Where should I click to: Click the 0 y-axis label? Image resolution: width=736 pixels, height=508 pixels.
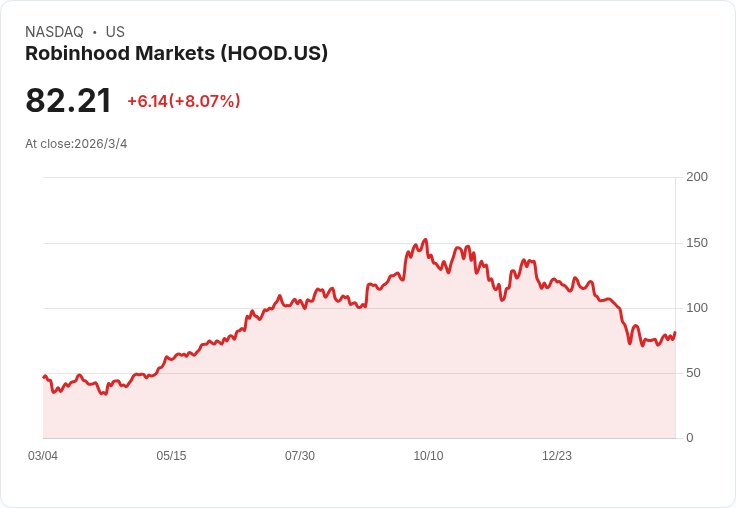[x=689, y=438]
